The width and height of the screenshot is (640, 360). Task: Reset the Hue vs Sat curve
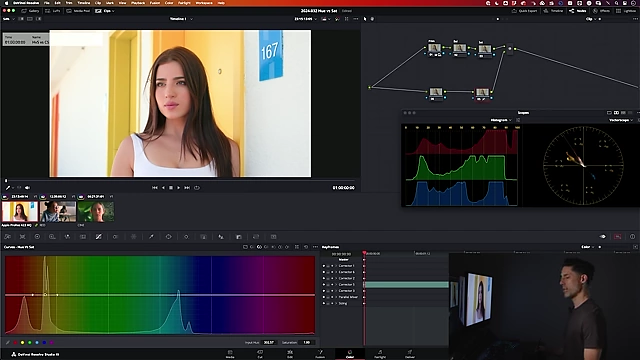(306, 247)
